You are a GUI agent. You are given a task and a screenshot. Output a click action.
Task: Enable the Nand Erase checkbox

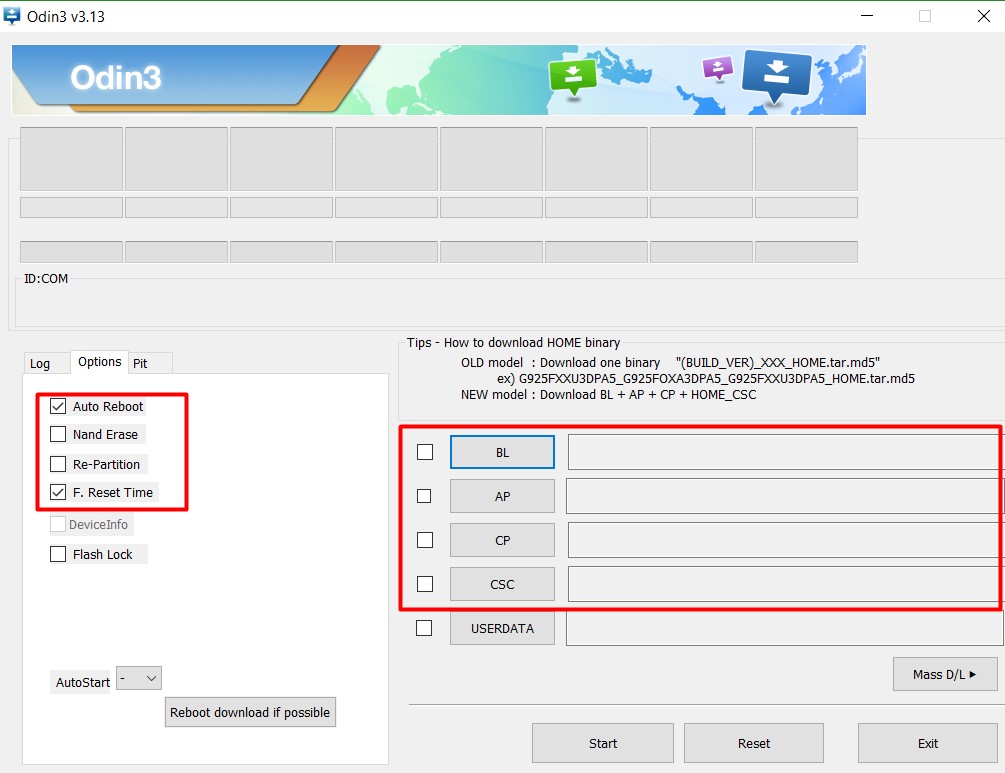pyautogui.click(x=58, y=434)
